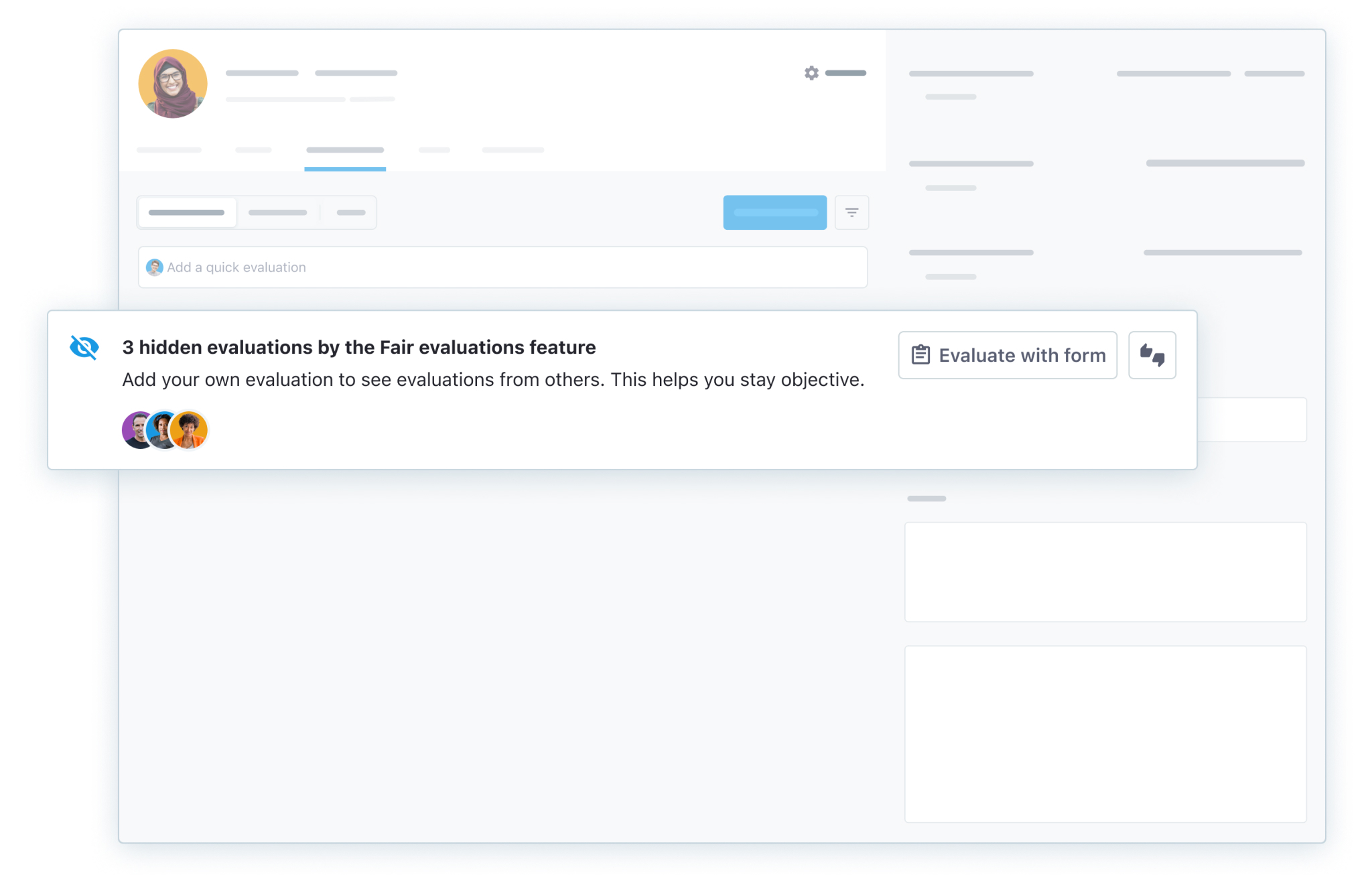Click the thumbs up and down evaluation icon

tap(1152, 355)
